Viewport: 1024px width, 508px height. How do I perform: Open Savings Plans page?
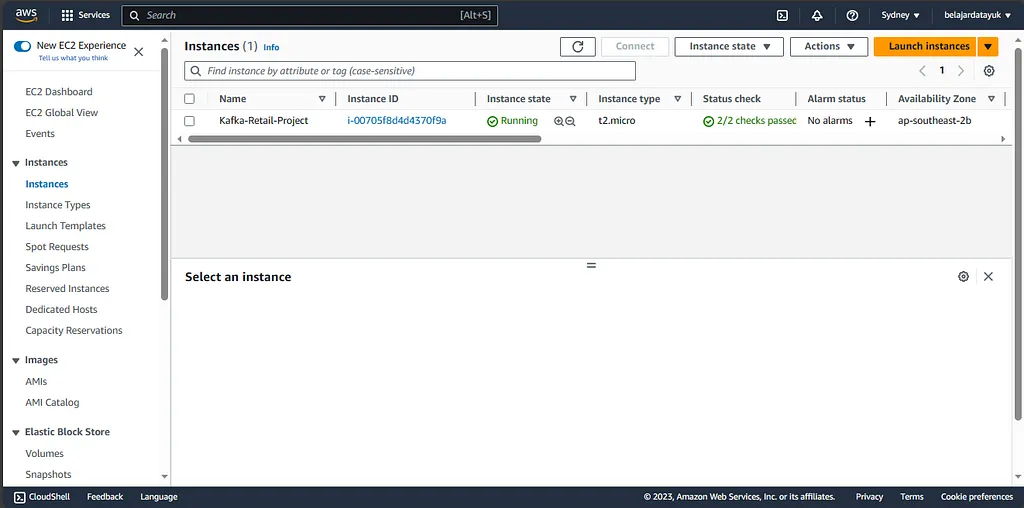point(56,268)
